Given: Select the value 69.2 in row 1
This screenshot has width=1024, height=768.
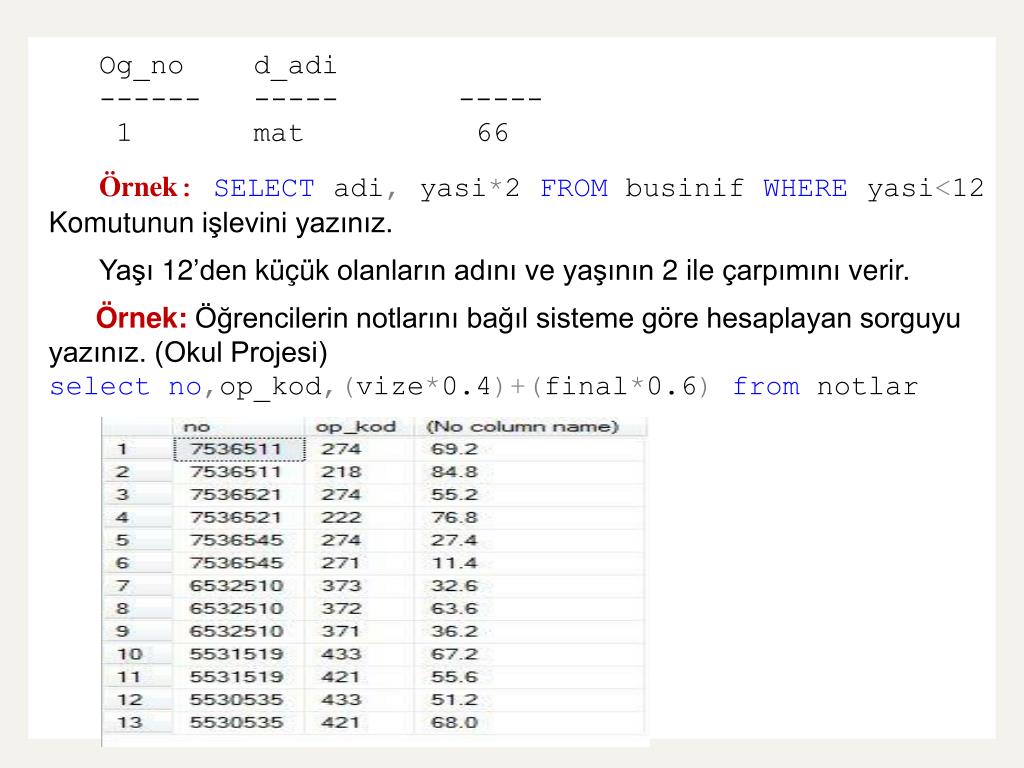Looking at the screenshot, I should [x=455, y=449].
